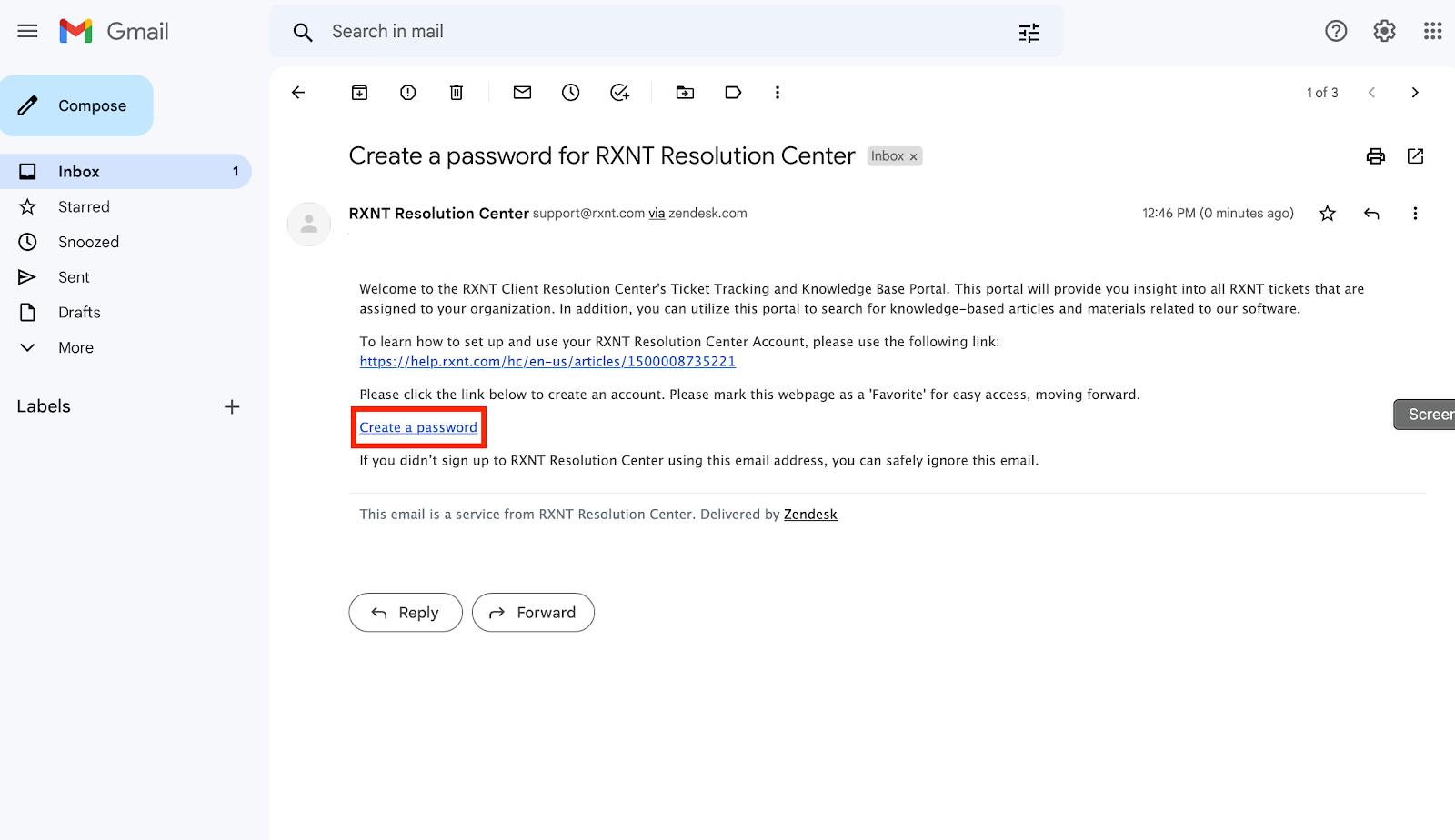Follow the Create a password link

pos(417,426)
